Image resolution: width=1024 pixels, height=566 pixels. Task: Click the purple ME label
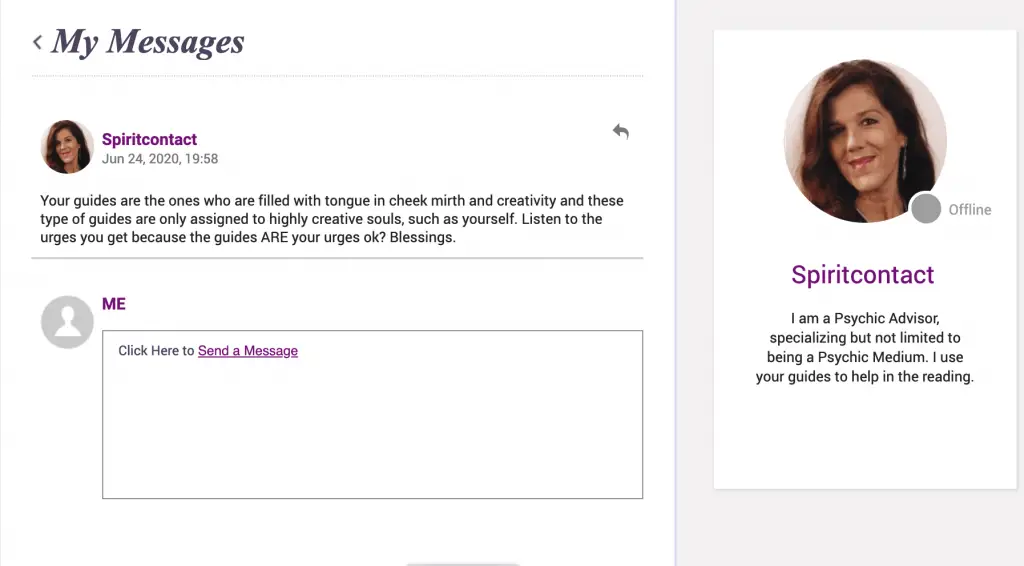coord(114,304)
